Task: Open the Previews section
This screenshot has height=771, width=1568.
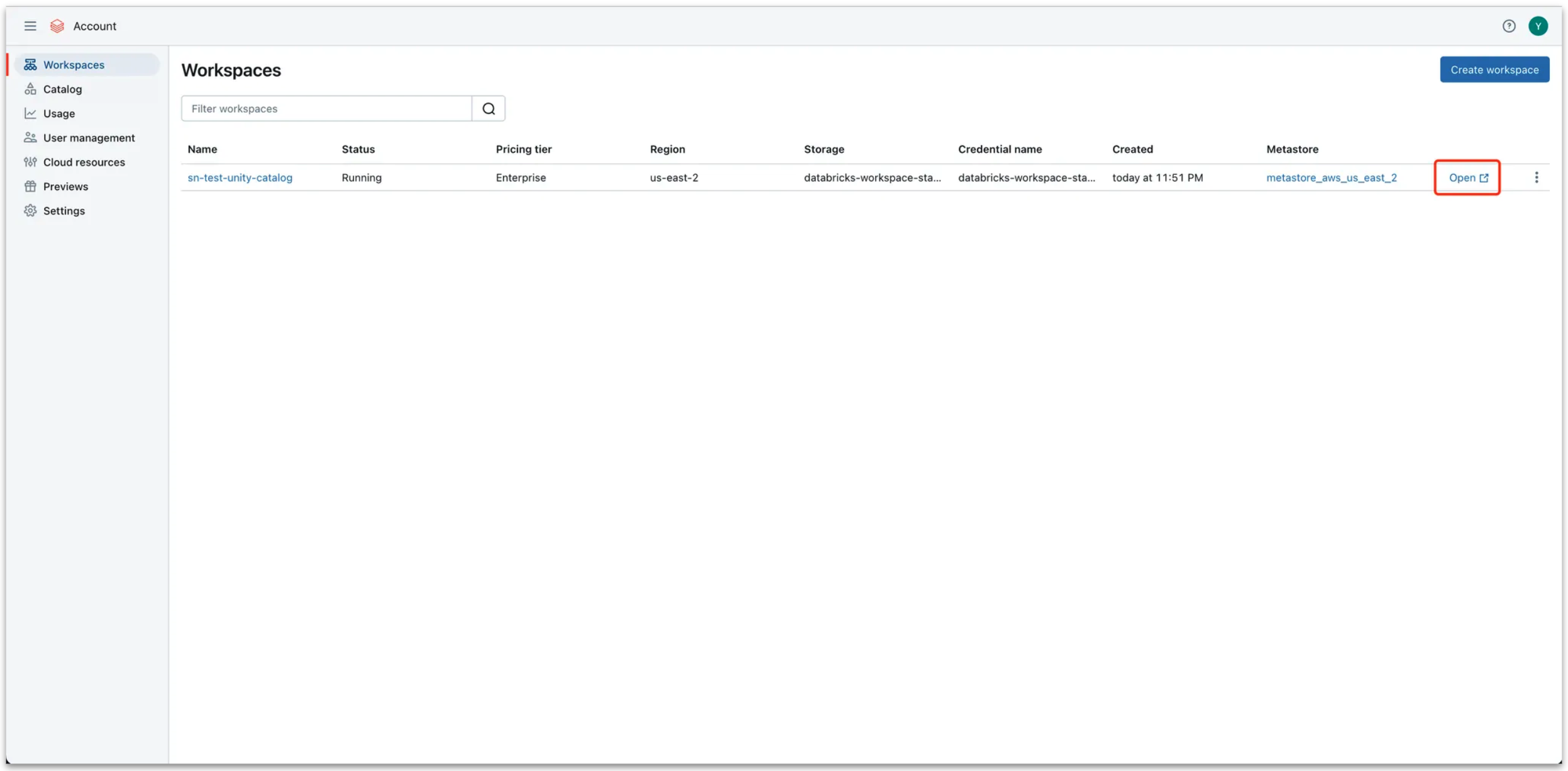Action: (65, 187)
